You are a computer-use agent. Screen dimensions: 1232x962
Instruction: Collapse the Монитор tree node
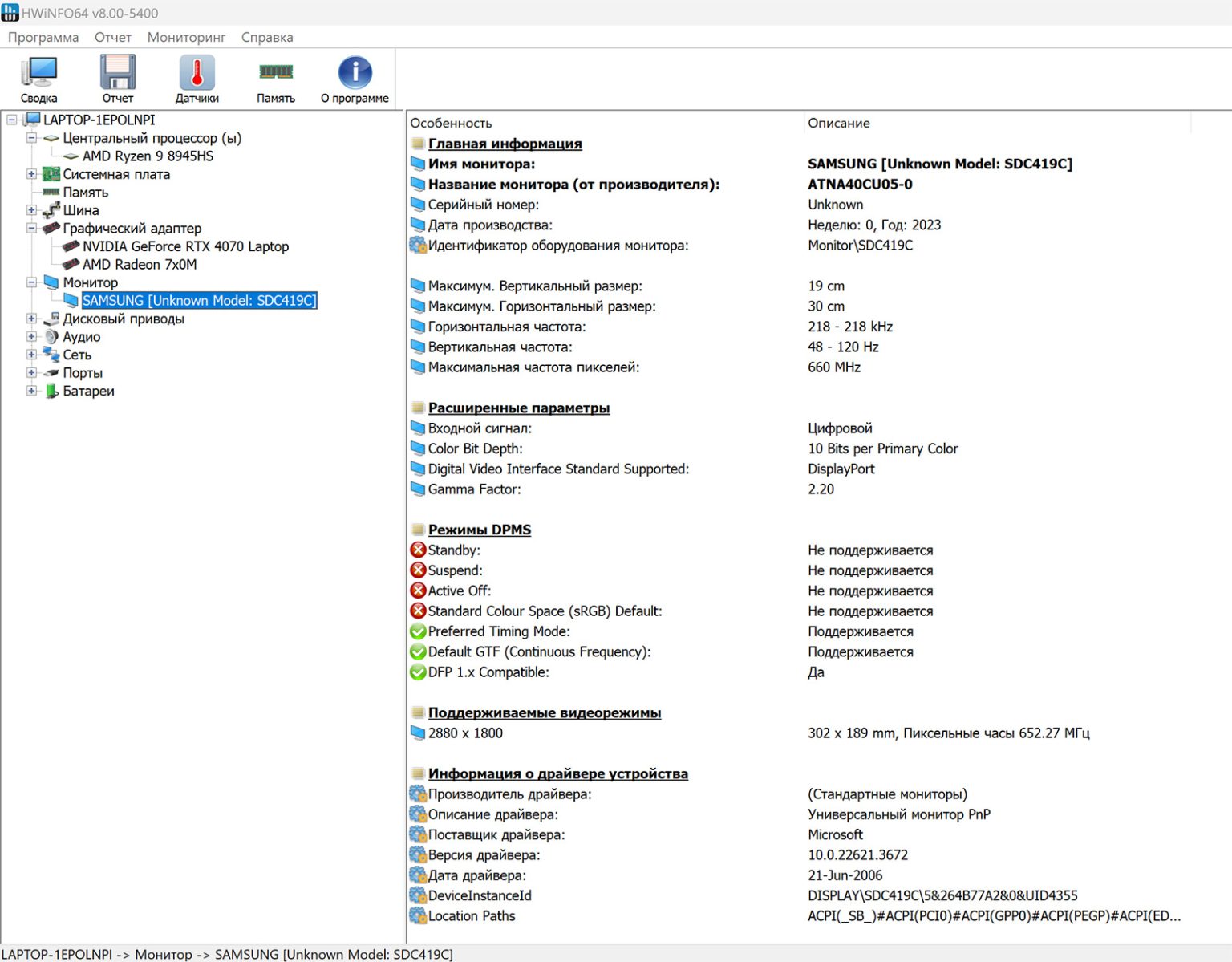point(31,282)
